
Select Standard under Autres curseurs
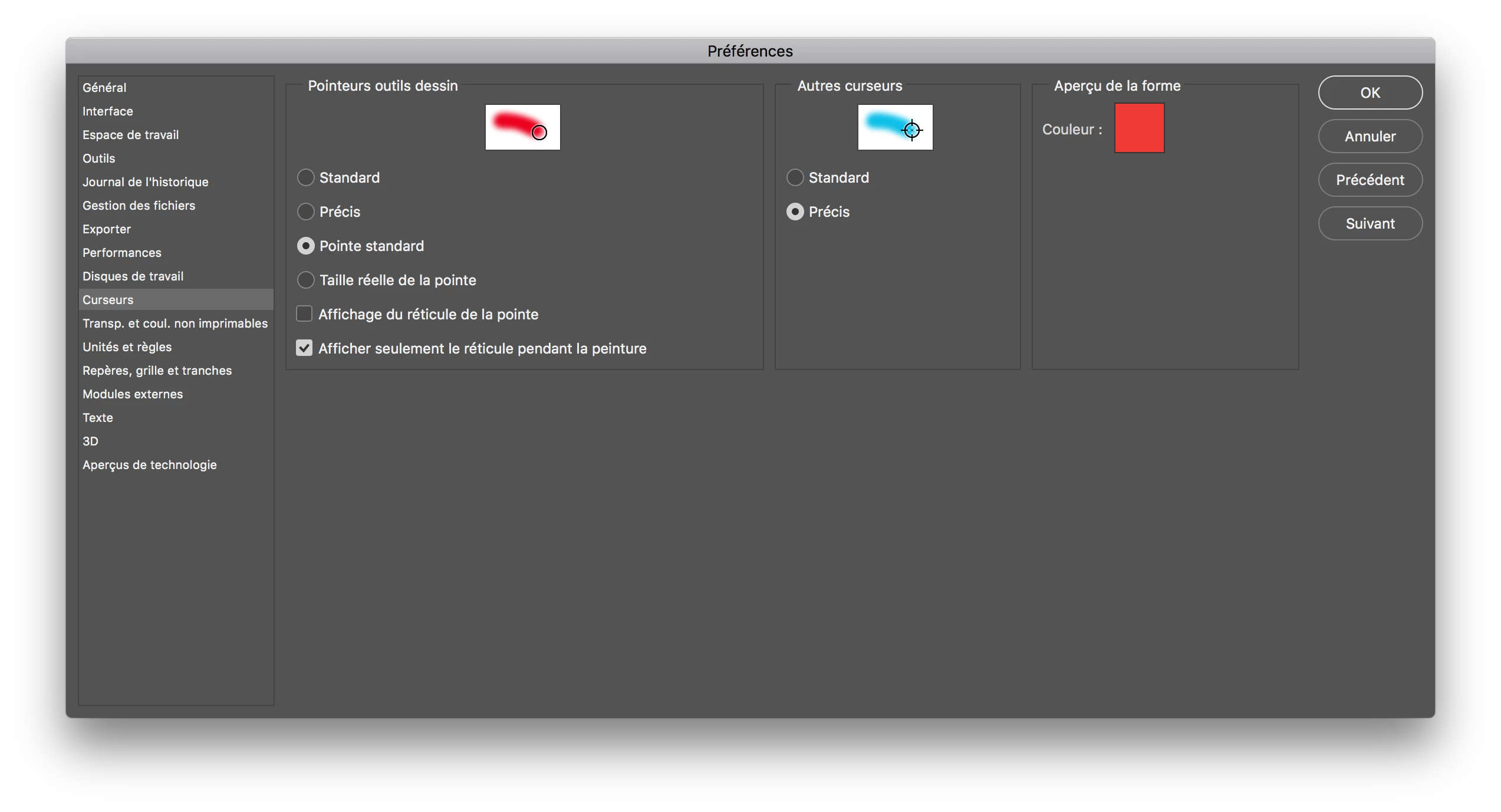pyautogui.click(x=795, y=177)
